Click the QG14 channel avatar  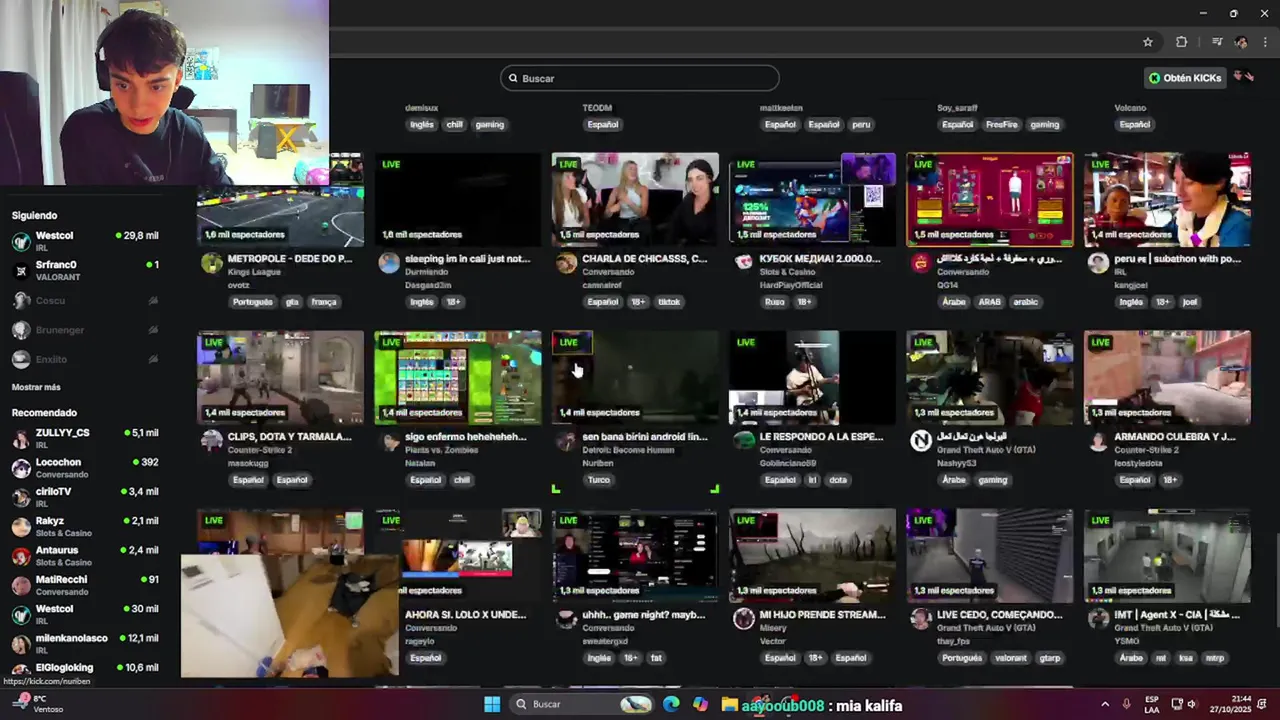point(921,263)
